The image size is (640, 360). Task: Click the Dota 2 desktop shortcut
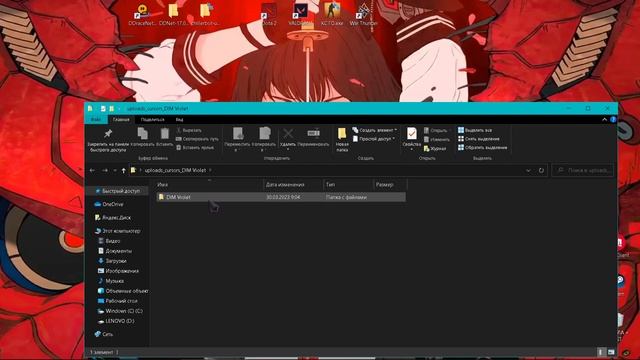(x=269, y=14)
